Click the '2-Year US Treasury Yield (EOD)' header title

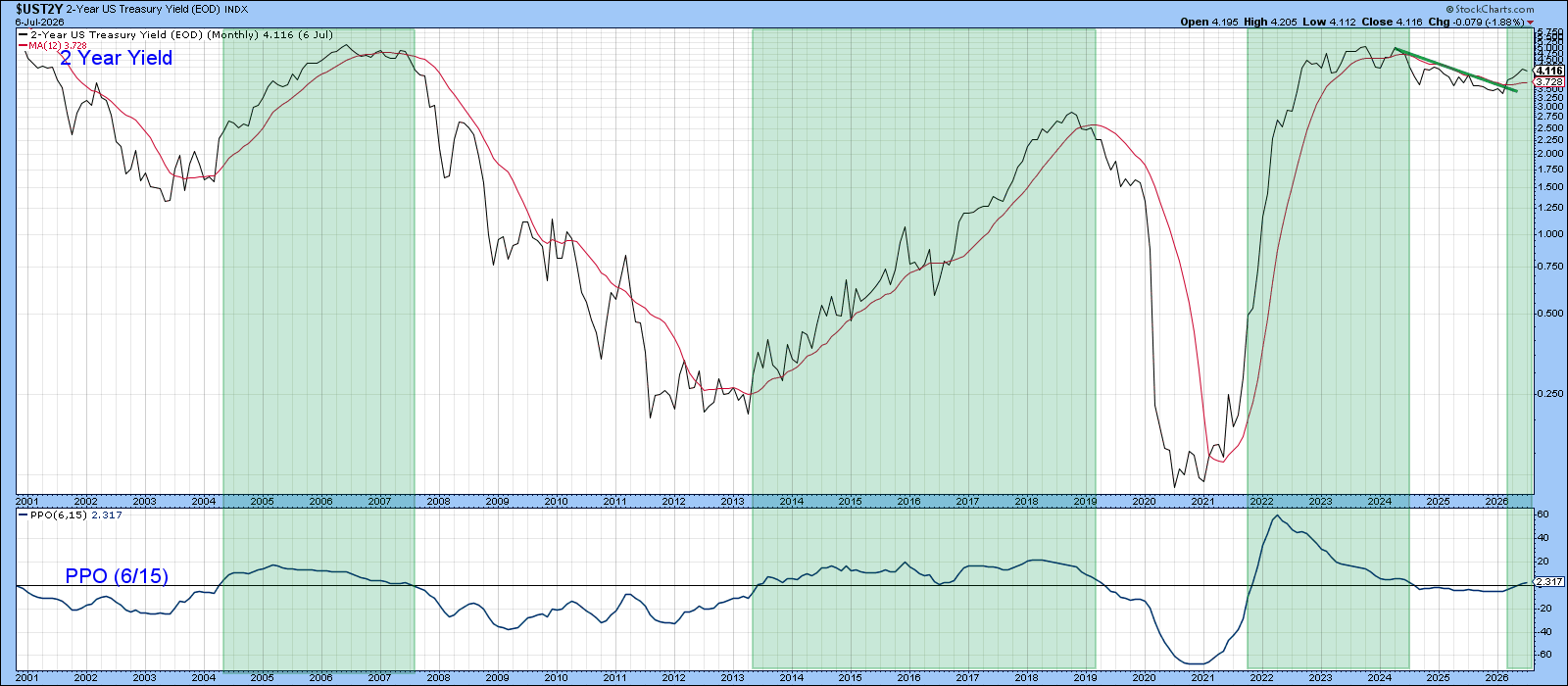coord(143,9)
